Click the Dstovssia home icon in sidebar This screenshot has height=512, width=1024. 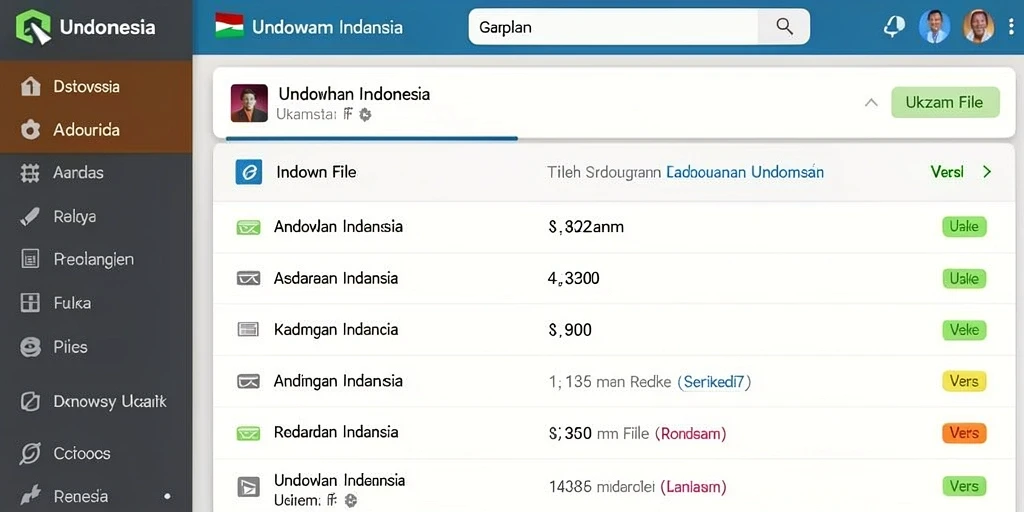click(30, 86)
